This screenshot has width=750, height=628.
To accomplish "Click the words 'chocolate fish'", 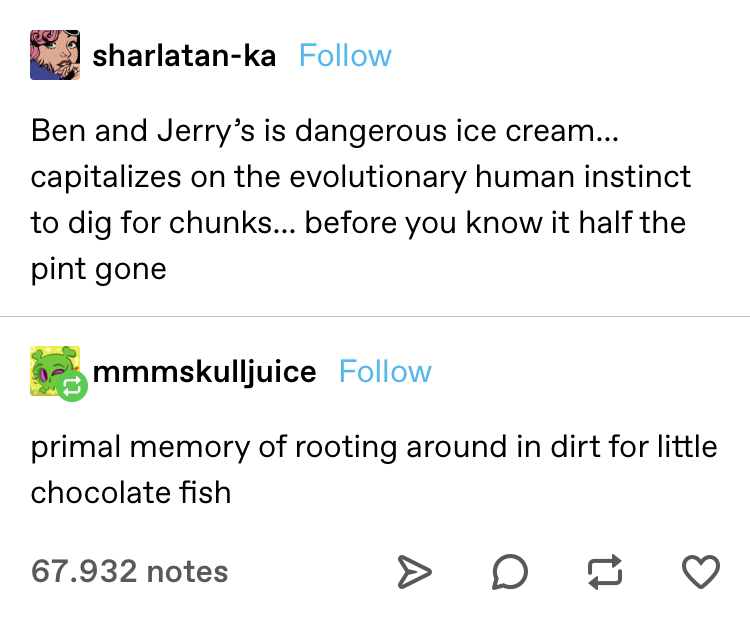I will click(131, 493).
